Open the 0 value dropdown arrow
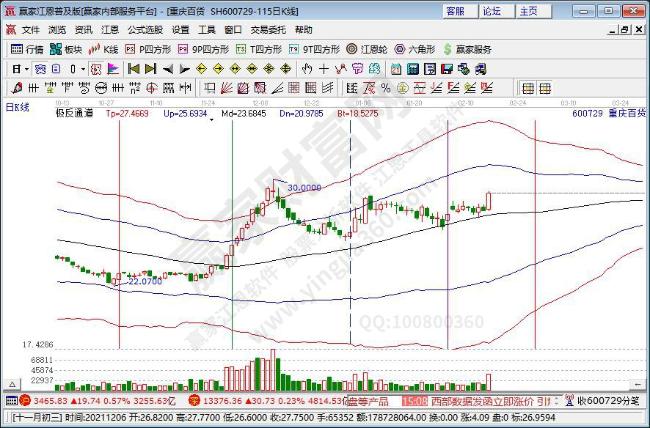The height and width of the screenshot is (428, 650). 83,69
